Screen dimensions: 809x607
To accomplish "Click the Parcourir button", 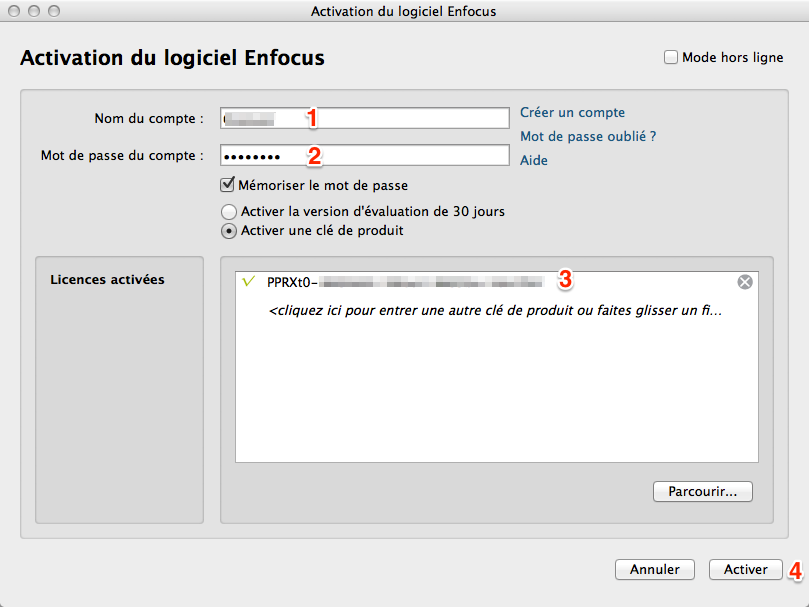I will pyautogui.click(x=703, y=491).
